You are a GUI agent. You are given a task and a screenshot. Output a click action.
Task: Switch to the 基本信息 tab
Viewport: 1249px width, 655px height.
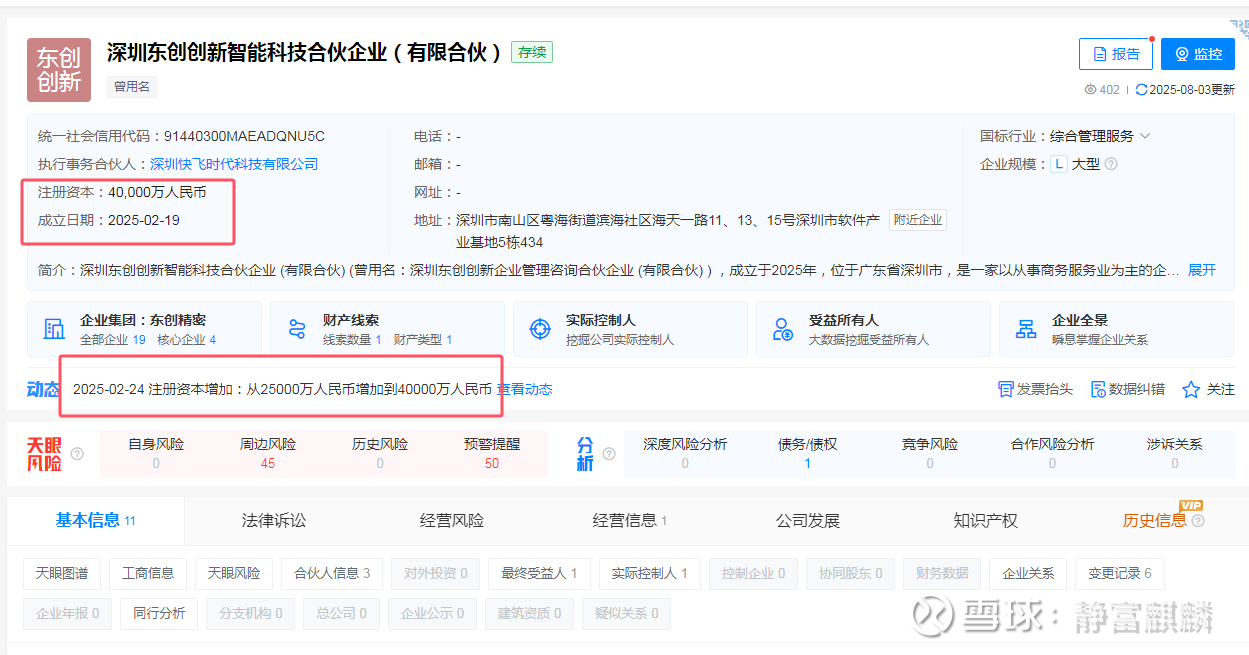point(95,520)
